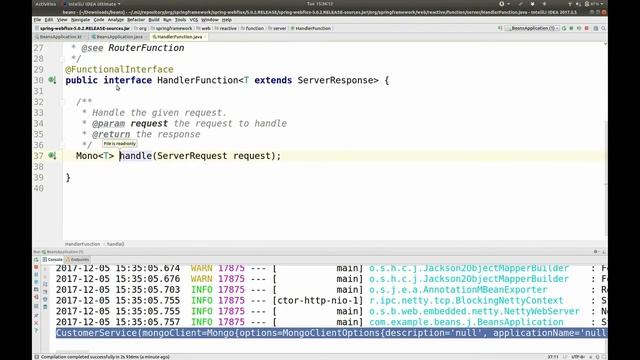Click the Search Everywhere magnifier icon
The width and height of the screenshot is (640, 360).
pyautogui.click(x=603, y=28)
